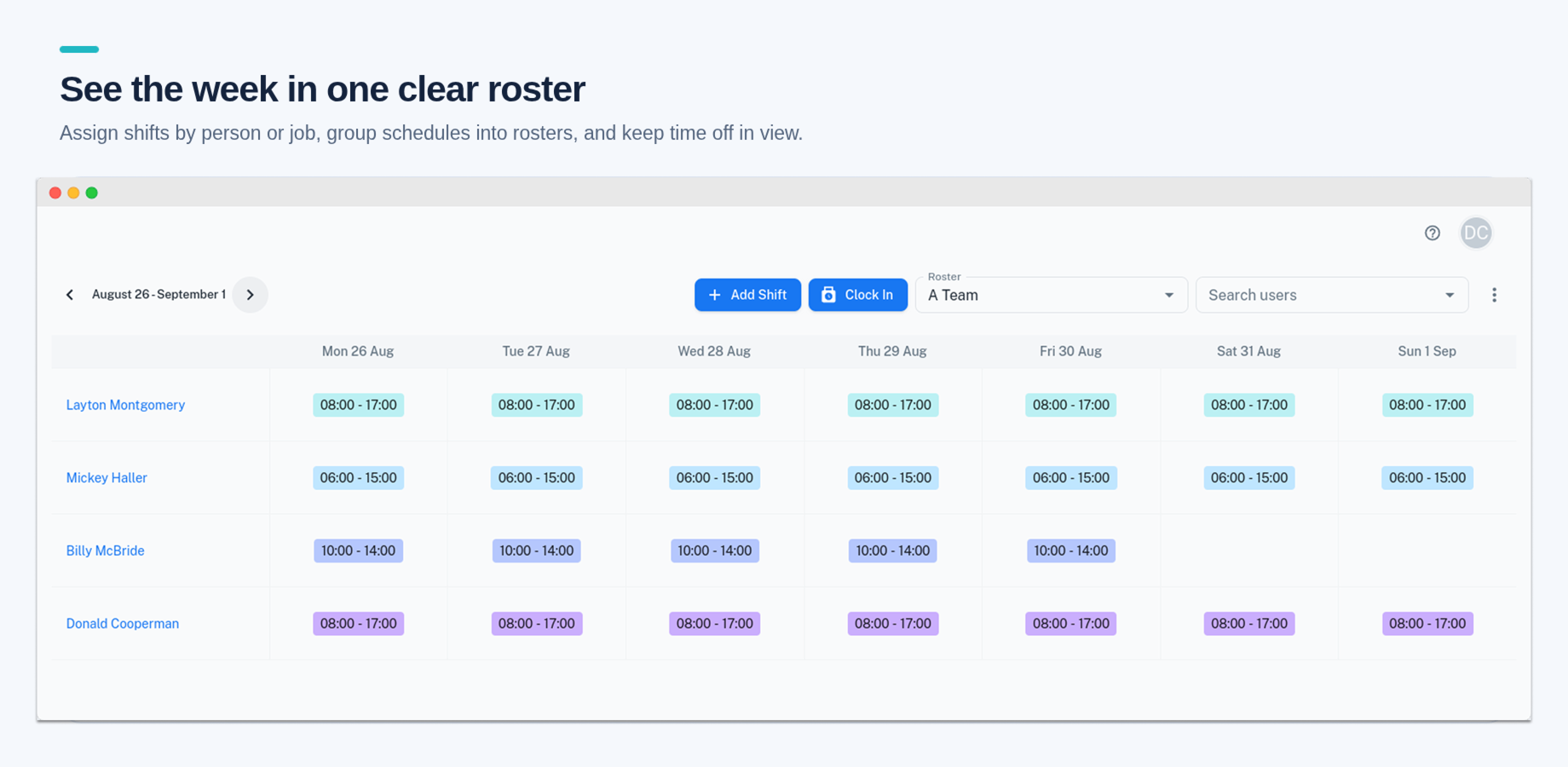Expand the Roster A Team dropdown
Image resolution: width=1568 pixels, height=767 pixels.
[1052, 295]
